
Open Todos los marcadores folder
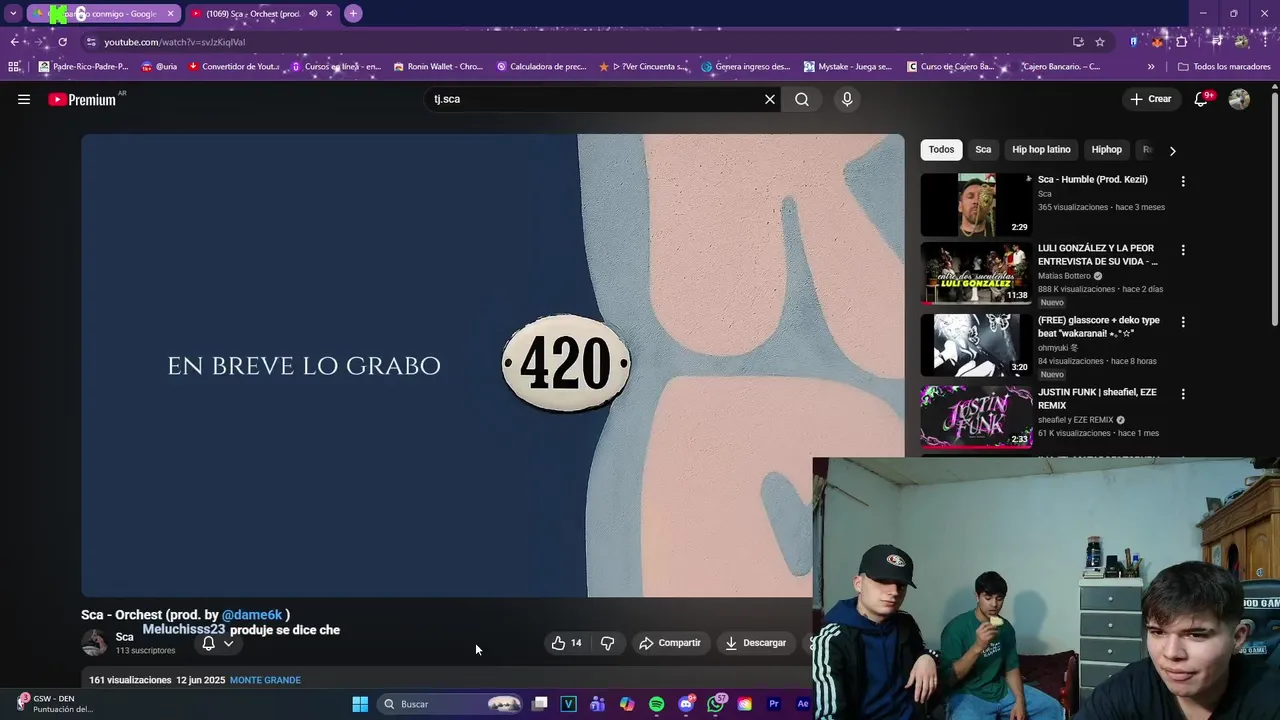(x=1224, y=67)
